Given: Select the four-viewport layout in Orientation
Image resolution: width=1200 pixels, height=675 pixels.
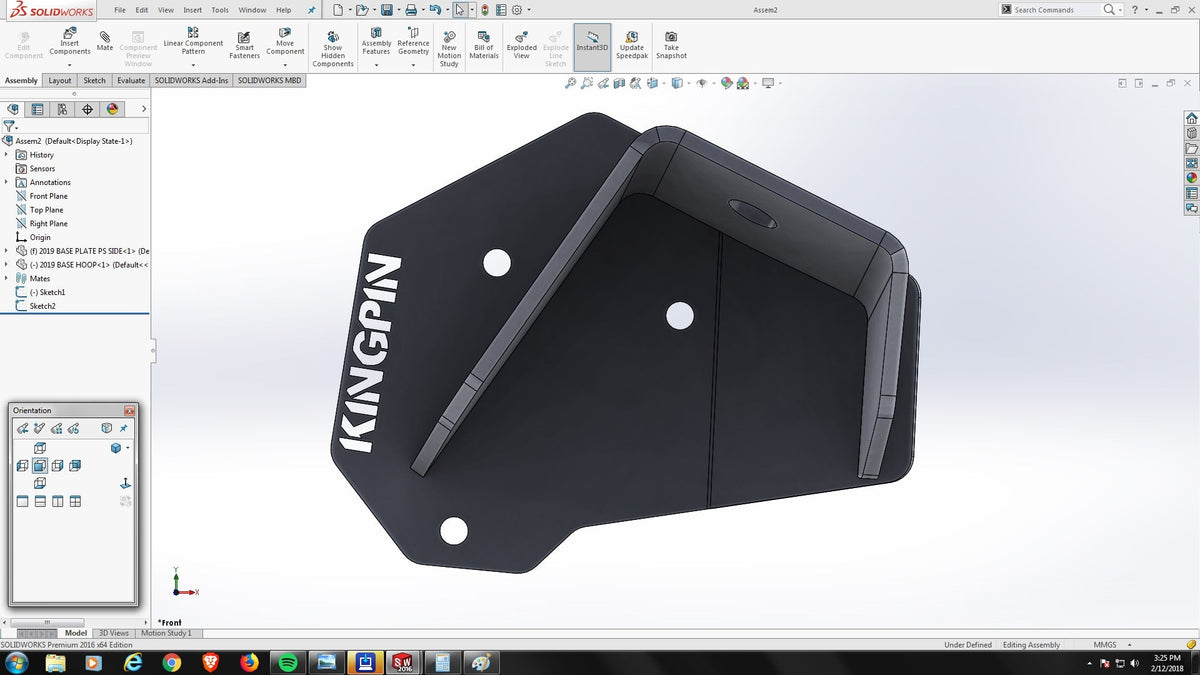Looking at the screenshot, I should (76, 501).
